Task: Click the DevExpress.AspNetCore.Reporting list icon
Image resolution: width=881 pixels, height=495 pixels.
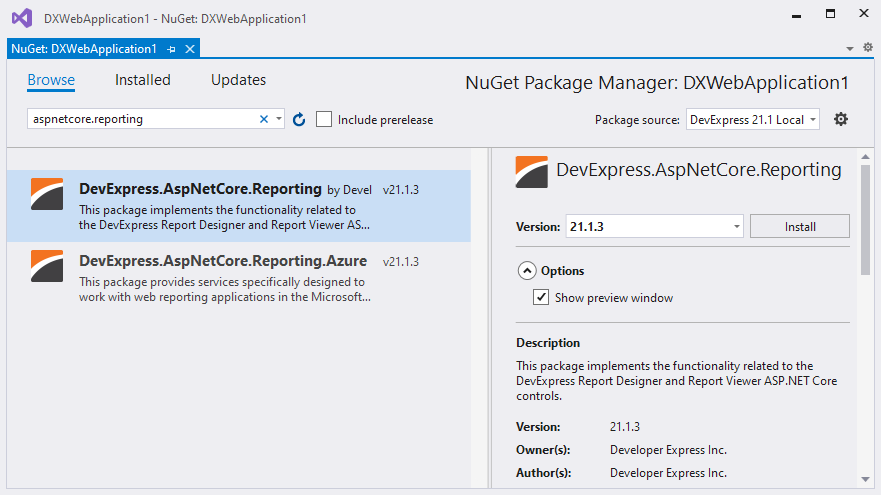Action: point(47,194)
